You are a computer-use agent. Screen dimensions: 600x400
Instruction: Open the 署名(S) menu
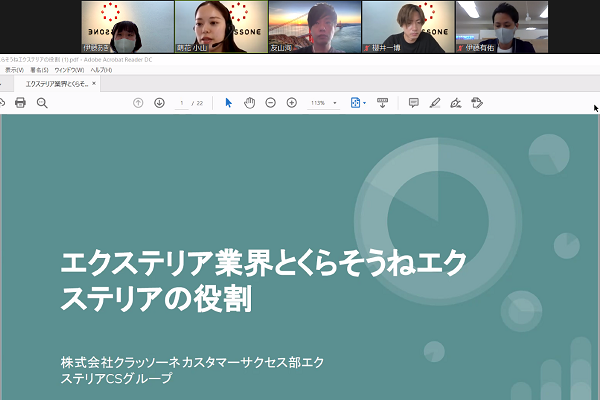click(x=39, y=70)
